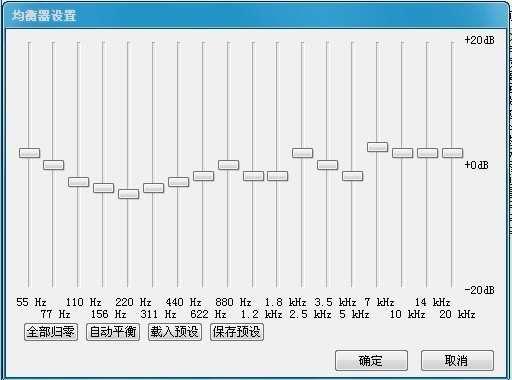Click the '440 Hz' frequency label text
The height and width of the screenshot is (380, 512).
[184, 302]
